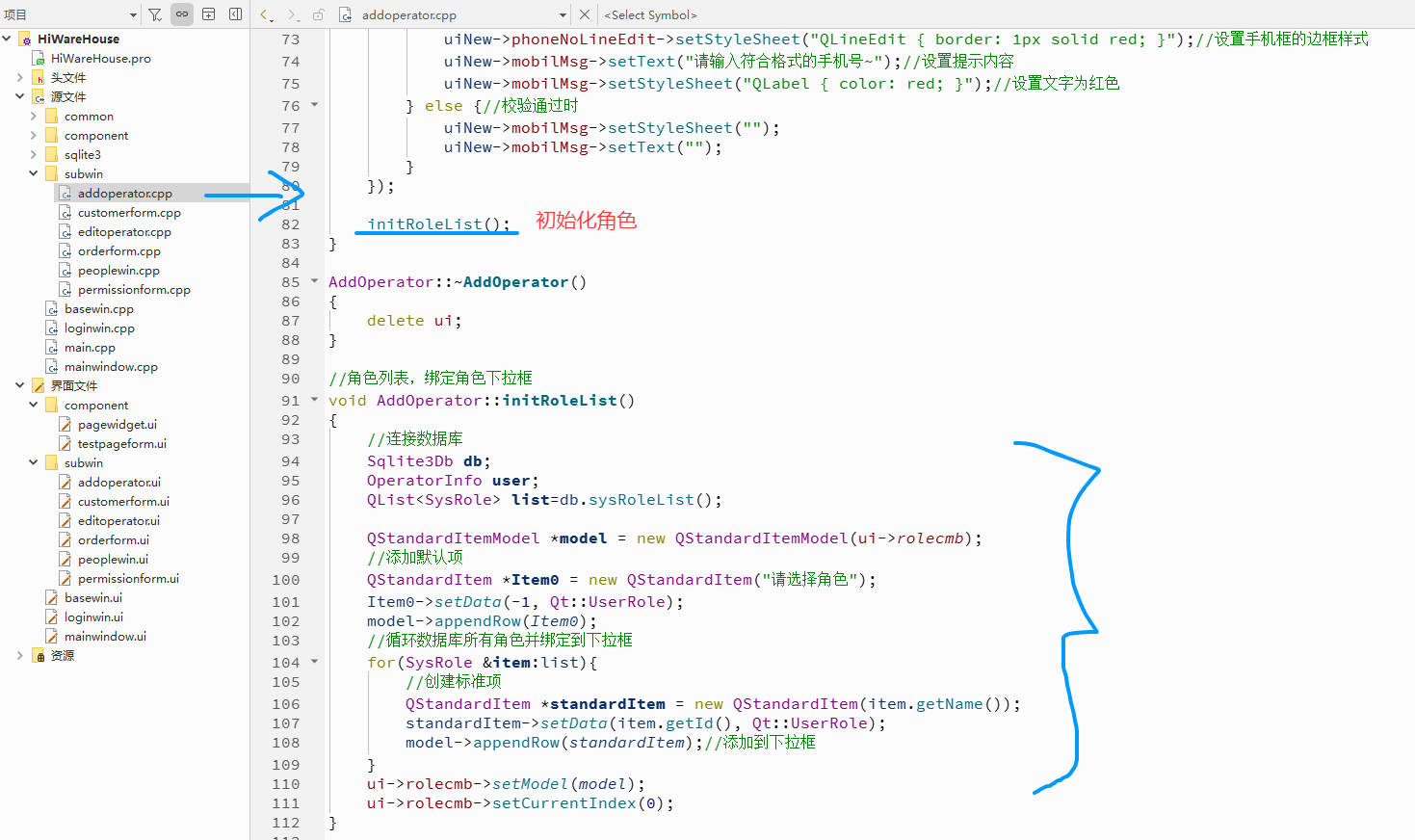Viewport: 1415px width, 840px height.
Task: Click the sqlite3 folder icon
Action: click(52, 154)
